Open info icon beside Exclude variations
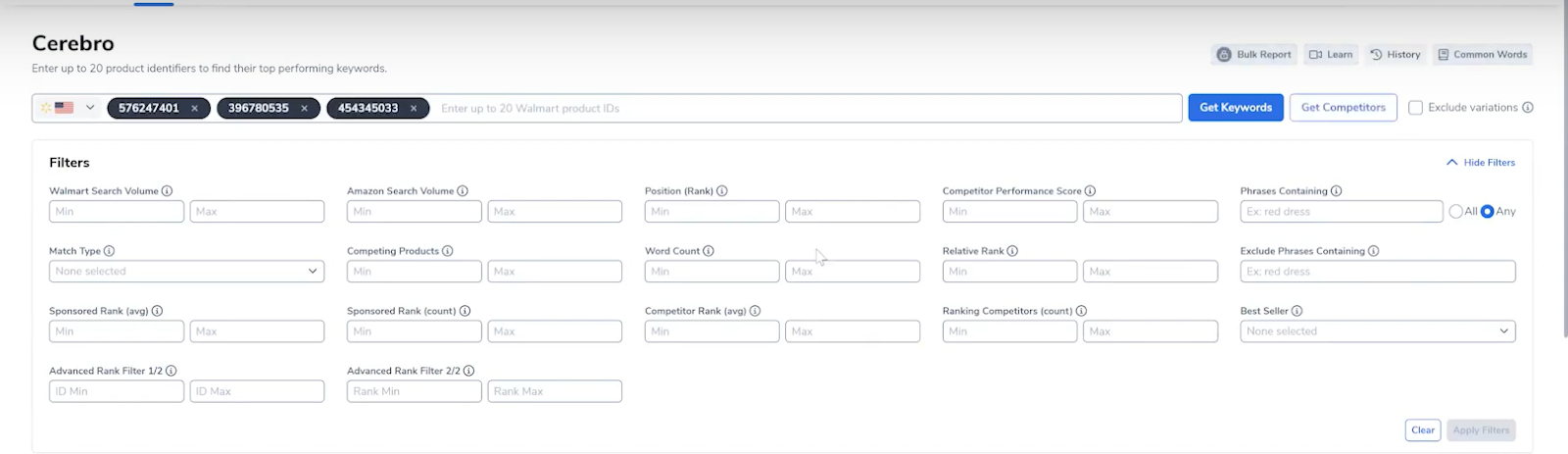The width and height of the screenshot is (1568, 454). tap(1528, 108)
